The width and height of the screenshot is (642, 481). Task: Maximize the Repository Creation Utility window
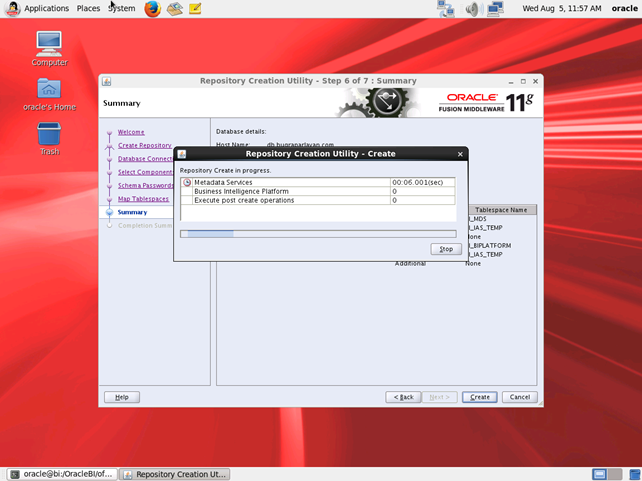[523, 81]
